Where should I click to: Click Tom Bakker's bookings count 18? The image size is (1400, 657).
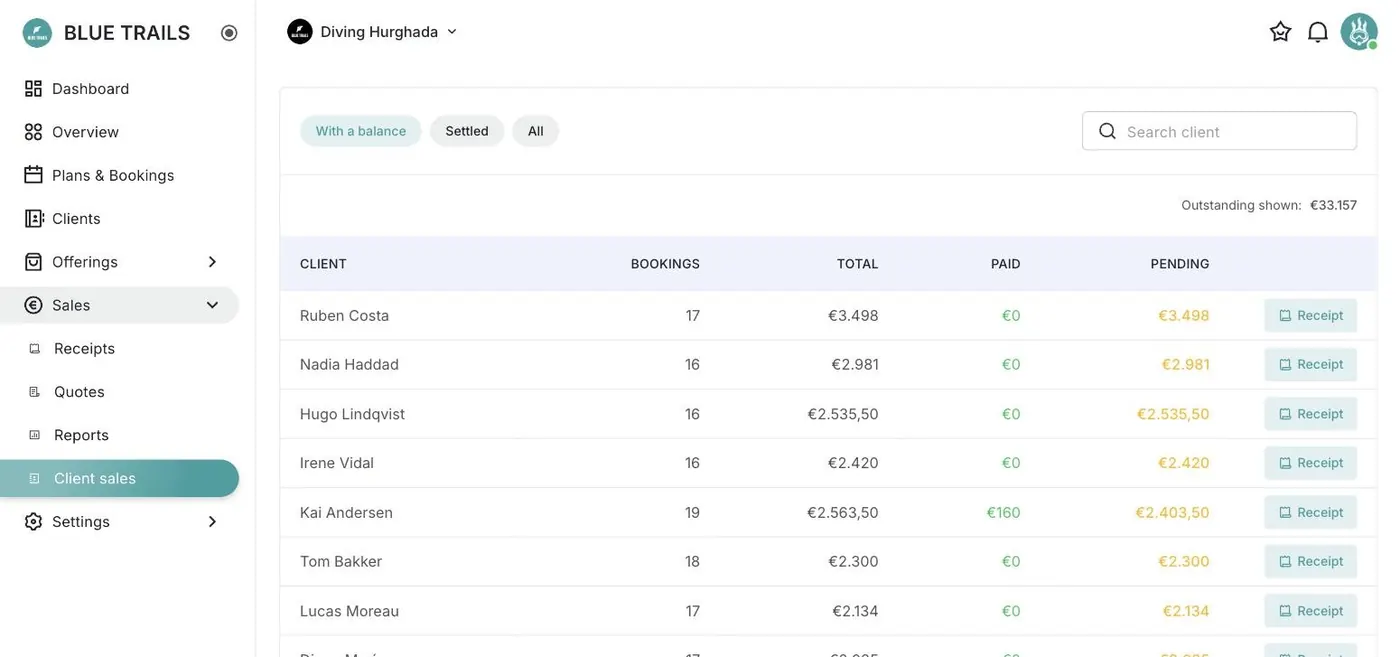tap(692, 561)
